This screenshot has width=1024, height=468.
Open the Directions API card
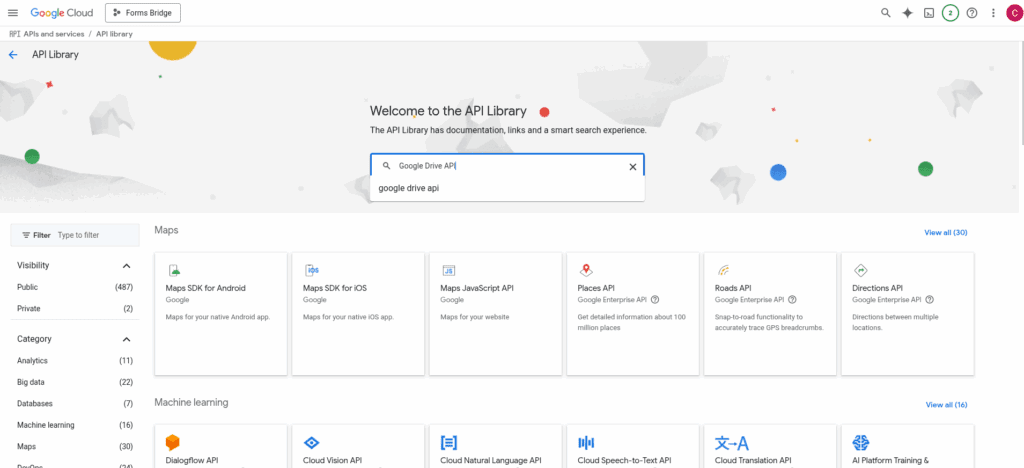[x=908, y=314]
